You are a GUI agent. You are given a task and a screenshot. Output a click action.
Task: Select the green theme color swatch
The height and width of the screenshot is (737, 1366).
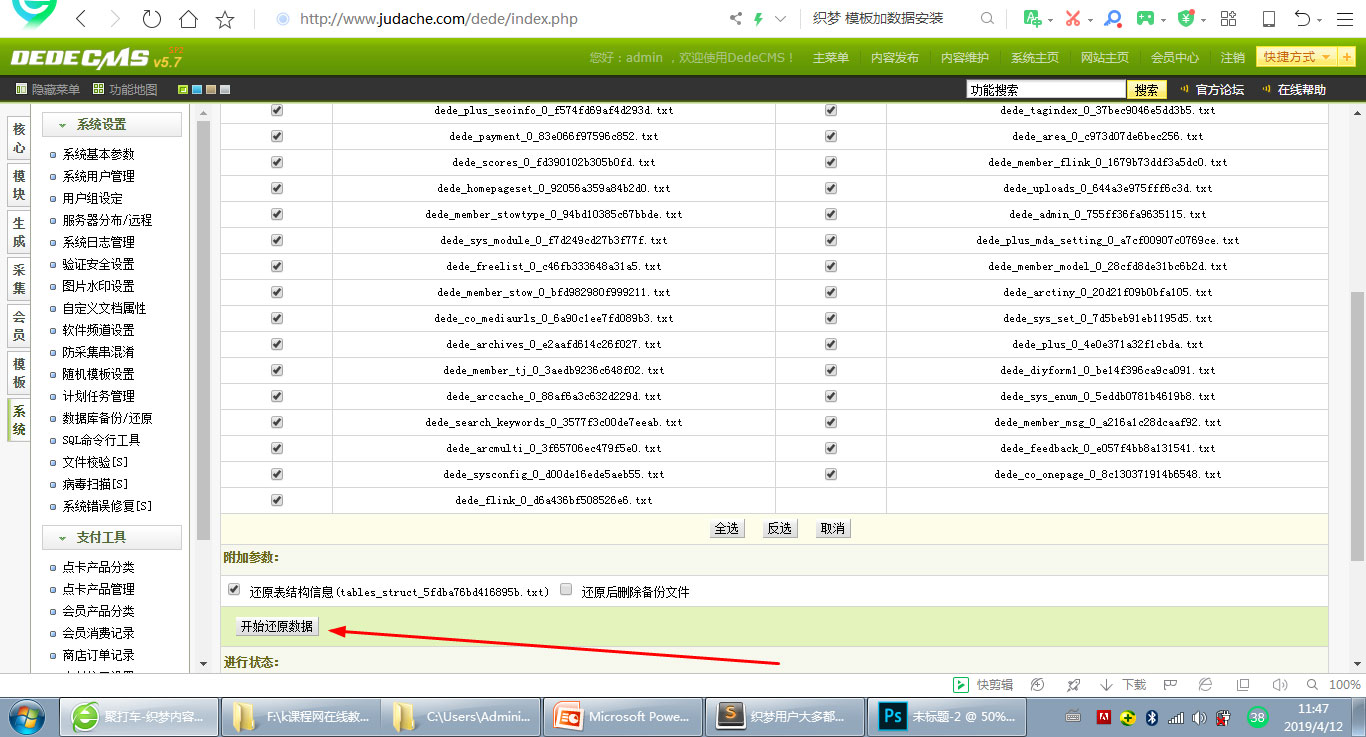click(x=183, y=90)
